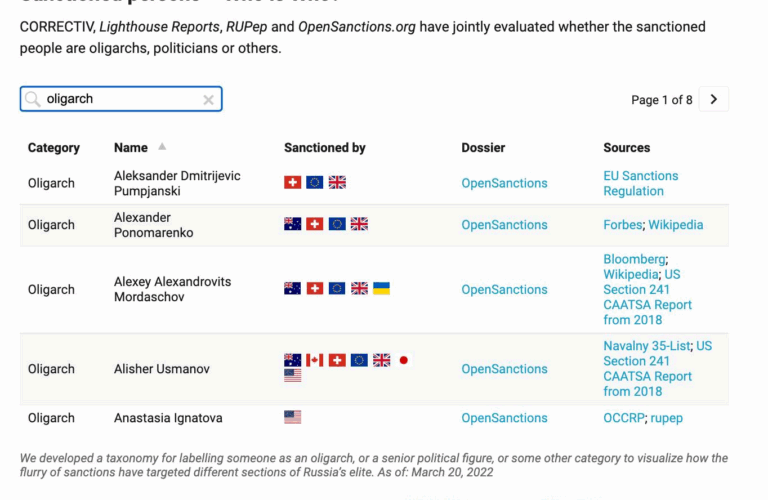This screenshot has width=768, height=500.
Task: Open Bloomberg source for Mordaschov
Action: tap(634, 259)
